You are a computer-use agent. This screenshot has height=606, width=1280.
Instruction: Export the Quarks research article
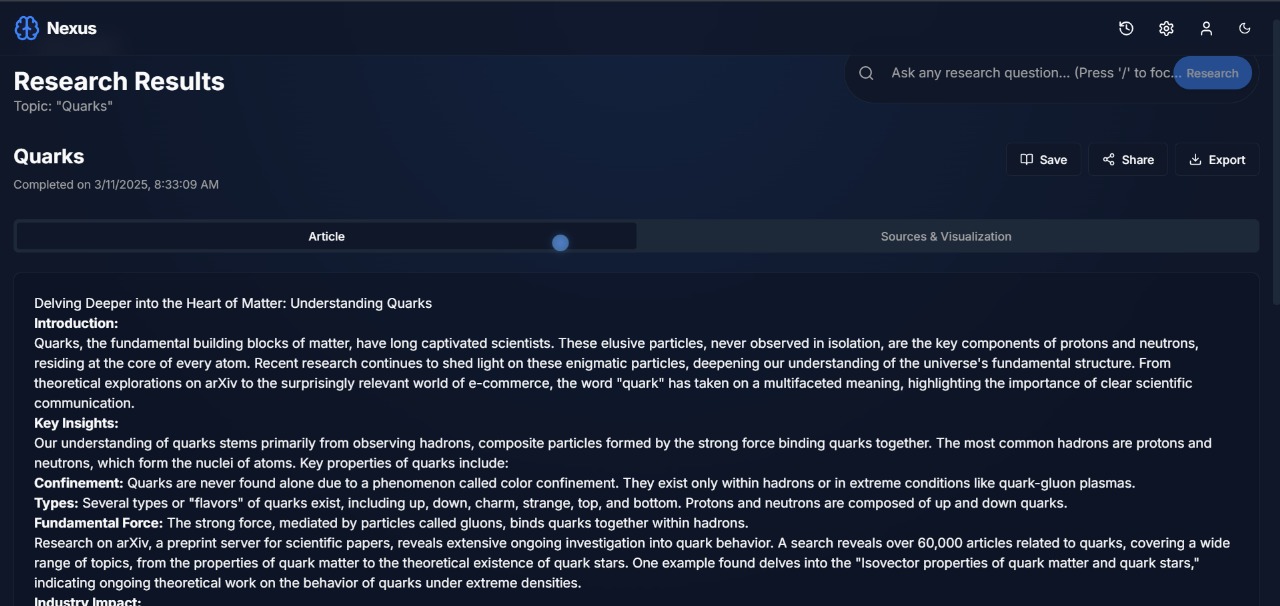coord(1216,160)
